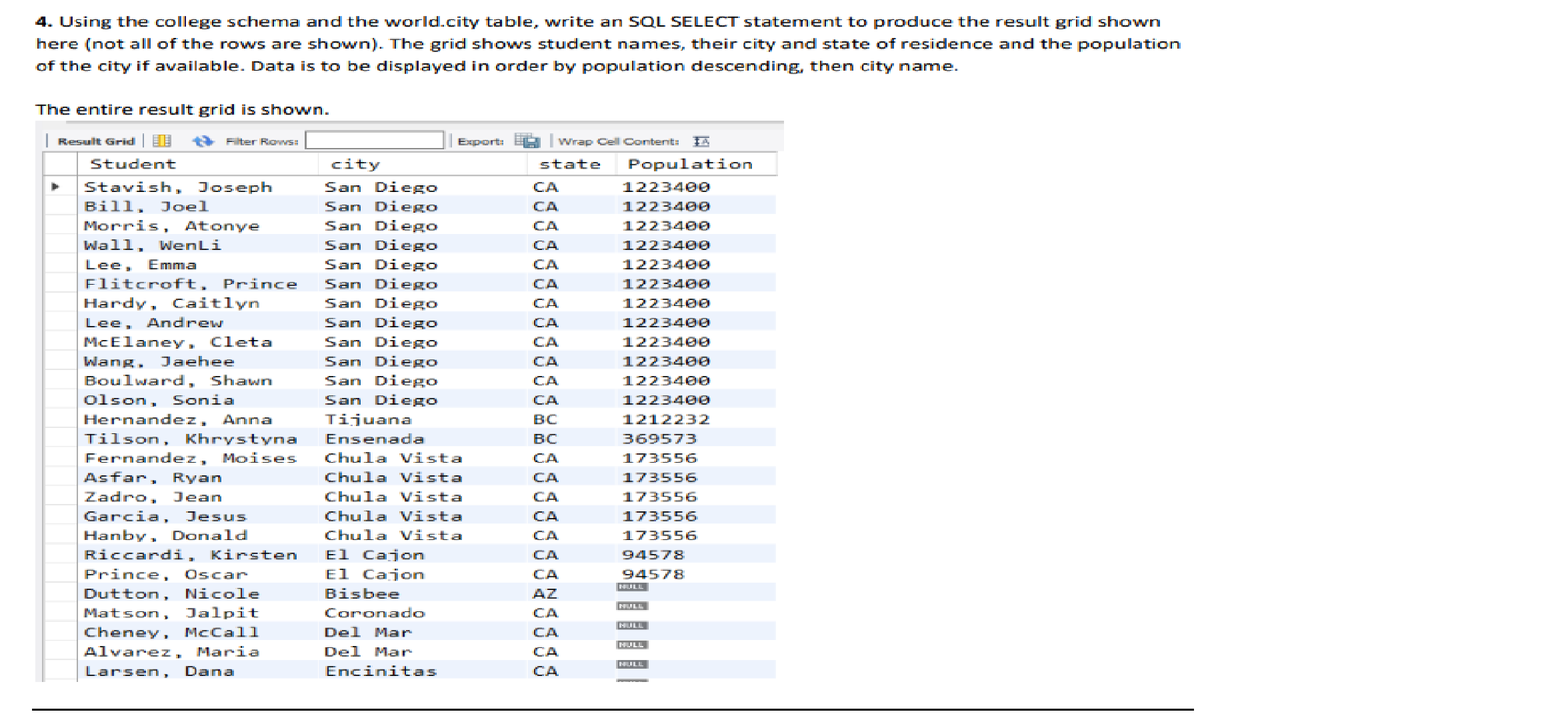Click the Filter Rows label
This screenshot has height=720, width=1568.
(260, 140)
